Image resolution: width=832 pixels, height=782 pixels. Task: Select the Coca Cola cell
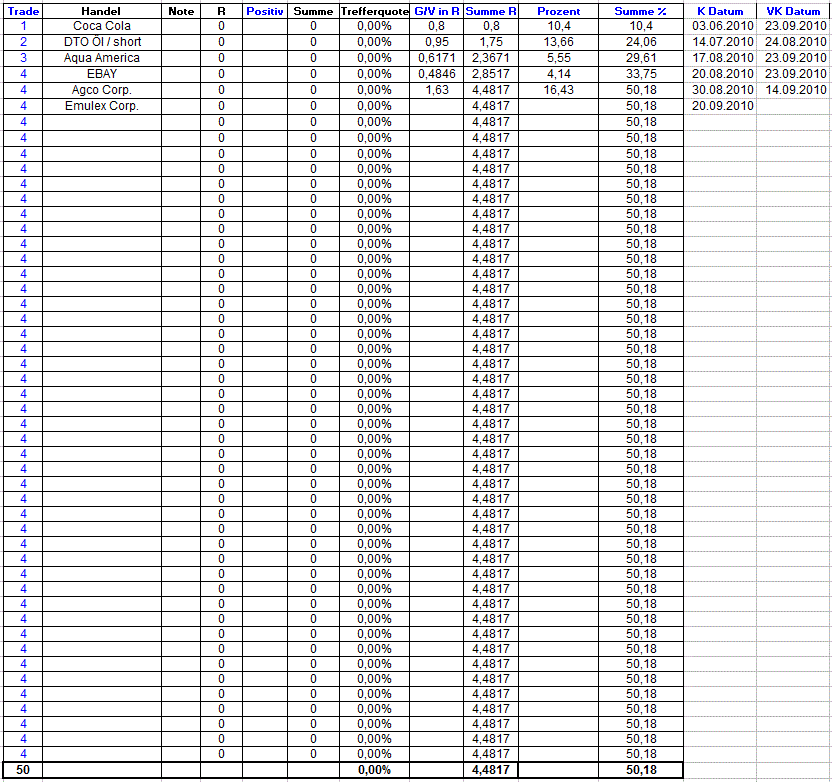(x=102, y=26)
